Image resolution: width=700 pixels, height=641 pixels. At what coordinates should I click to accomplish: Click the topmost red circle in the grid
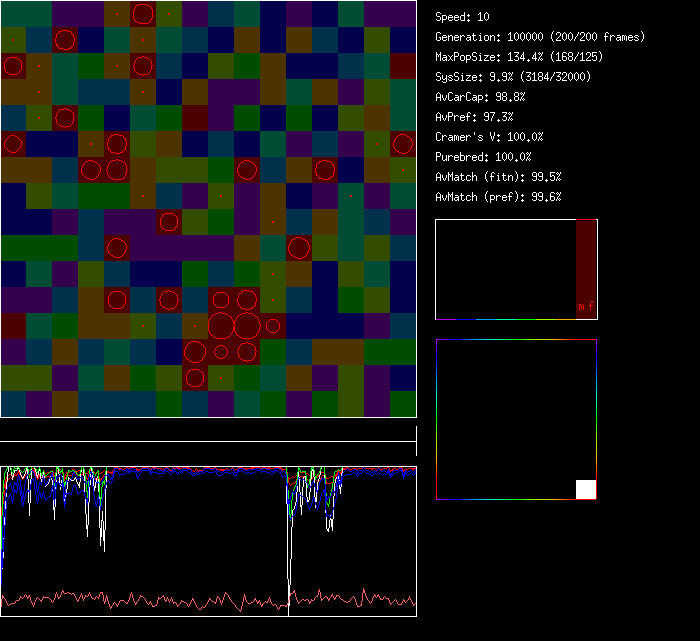pos(143,14)
